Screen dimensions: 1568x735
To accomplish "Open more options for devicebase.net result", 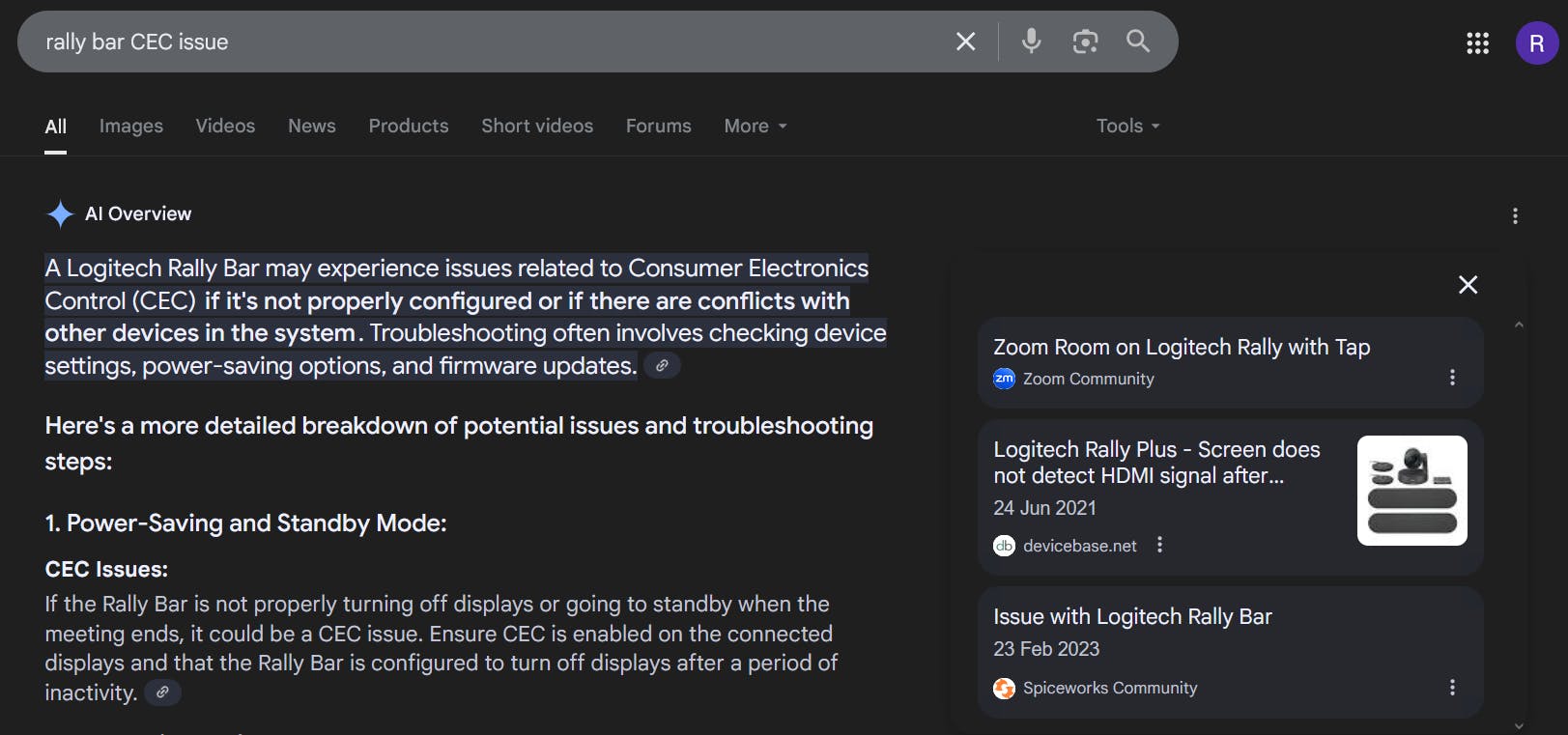I will click(x=1159, y=545).
